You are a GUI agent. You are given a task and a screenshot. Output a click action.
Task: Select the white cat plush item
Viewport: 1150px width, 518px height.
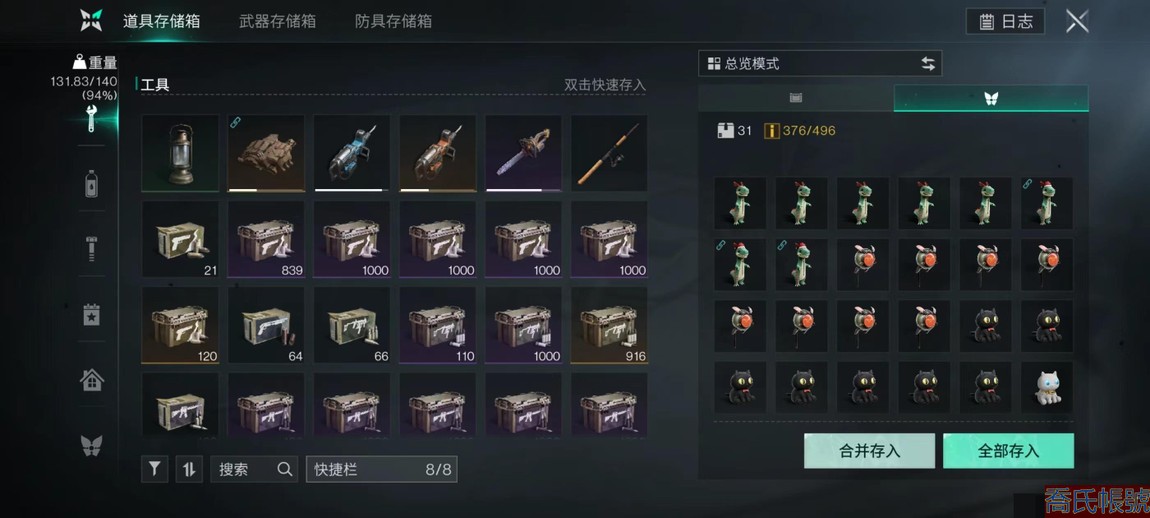pos(1047,387)
